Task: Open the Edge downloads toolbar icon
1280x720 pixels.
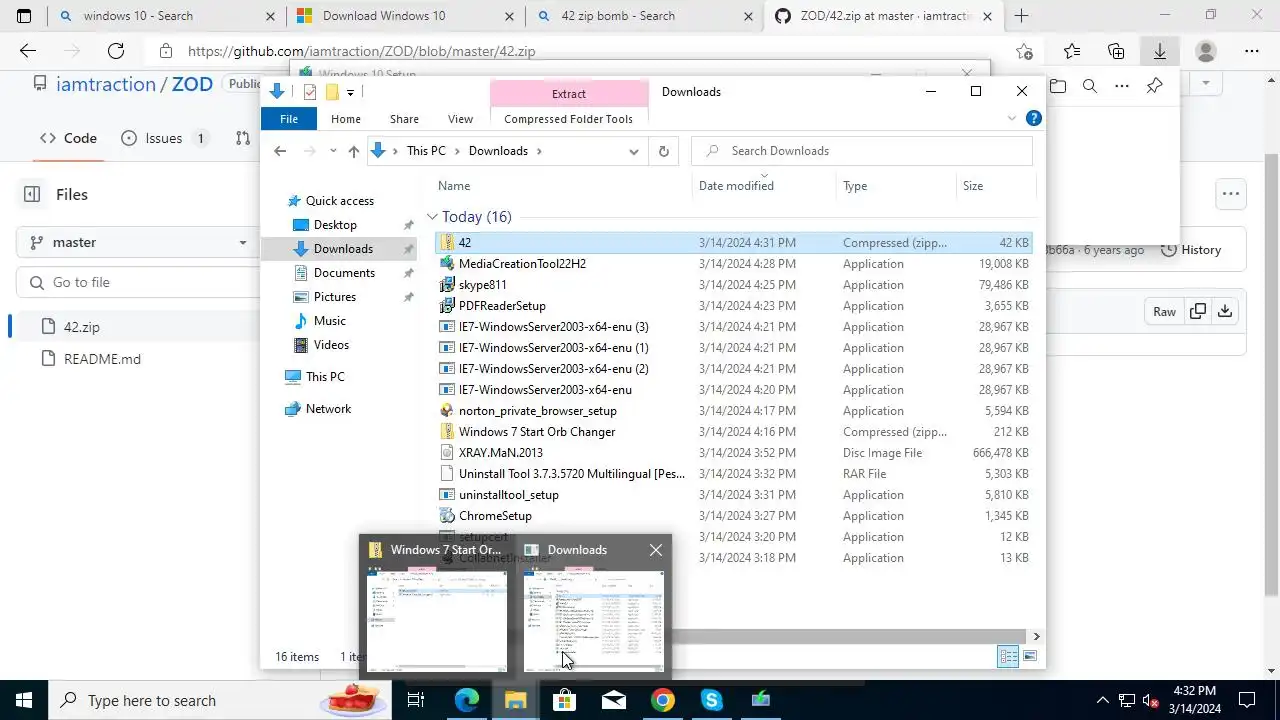Action: [1160, 51]
